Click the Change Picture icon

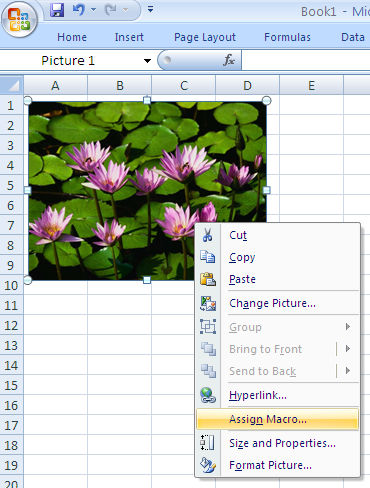208,303
